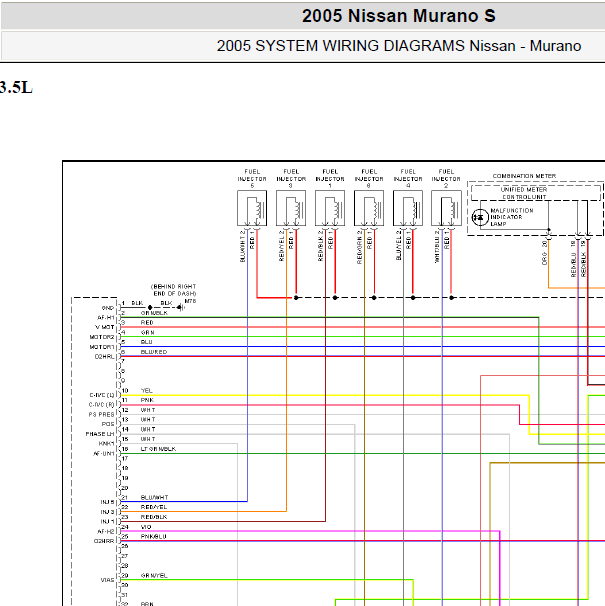Image resolution: width=605 pixels, height=606 pixels.
Task: Click the 'INJ 5' pin label
Action: pyautogui.click(x=107, y=502)
